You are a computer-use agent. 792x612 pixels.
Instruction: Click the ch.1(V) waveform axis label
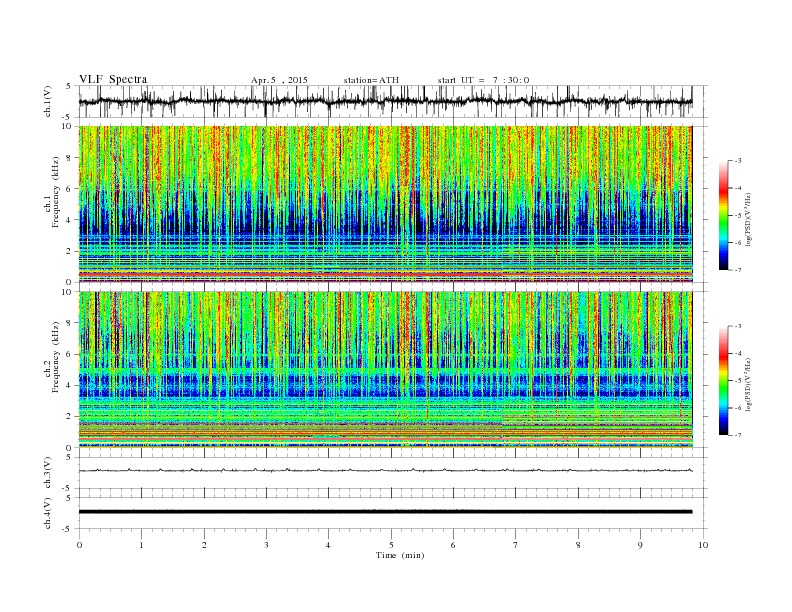pyautogui.click(x=48, y=101)
